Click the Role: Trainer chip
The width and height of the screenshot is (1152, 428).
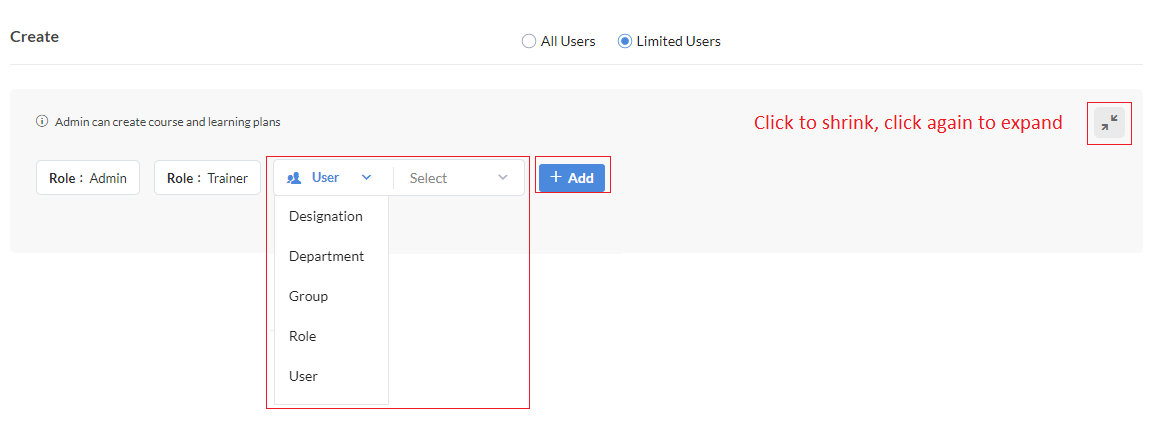point(207,178)
